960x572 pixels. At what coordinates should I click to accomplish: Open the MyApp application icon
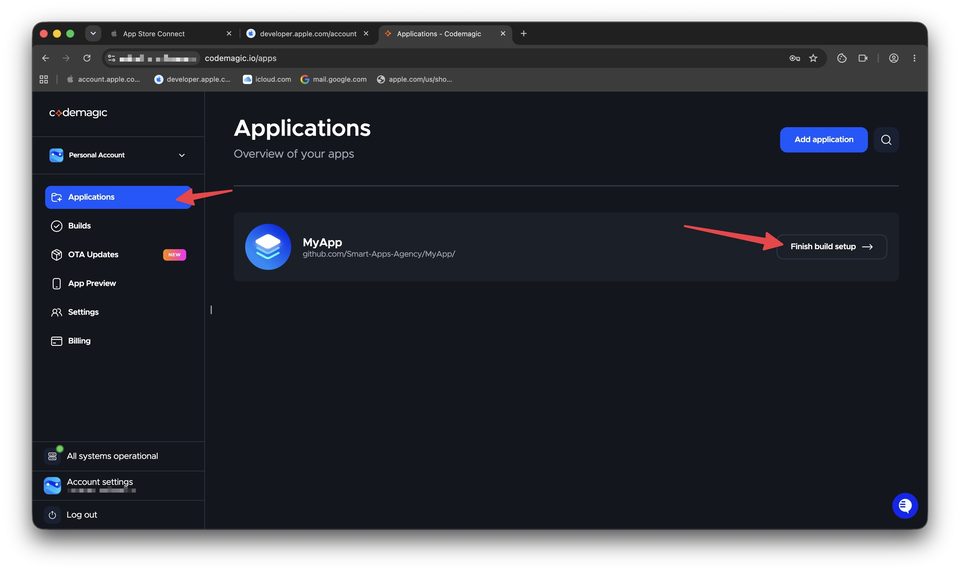[x=268, y=247]
